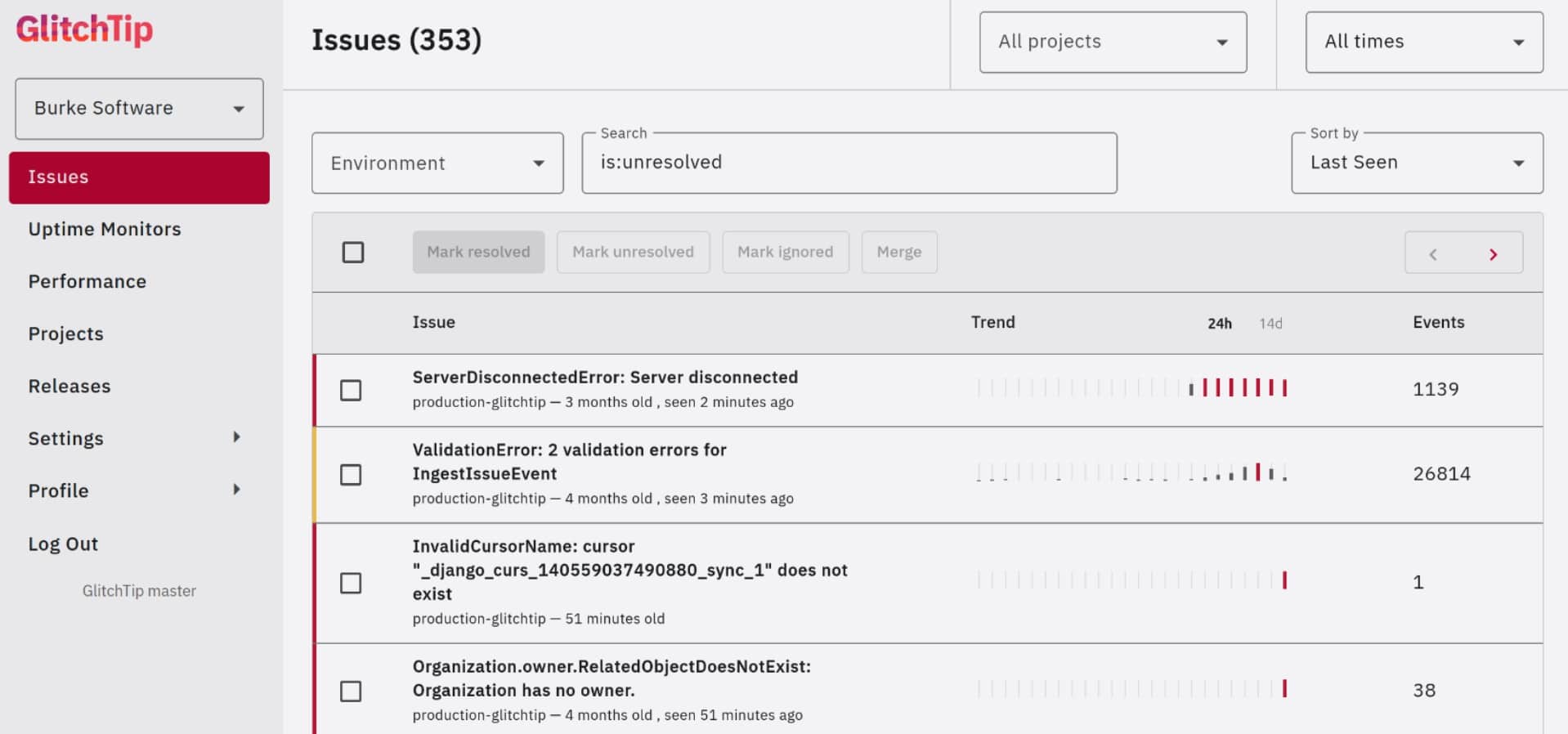Open the All projects dropdown

click(x=1113, y=42)
